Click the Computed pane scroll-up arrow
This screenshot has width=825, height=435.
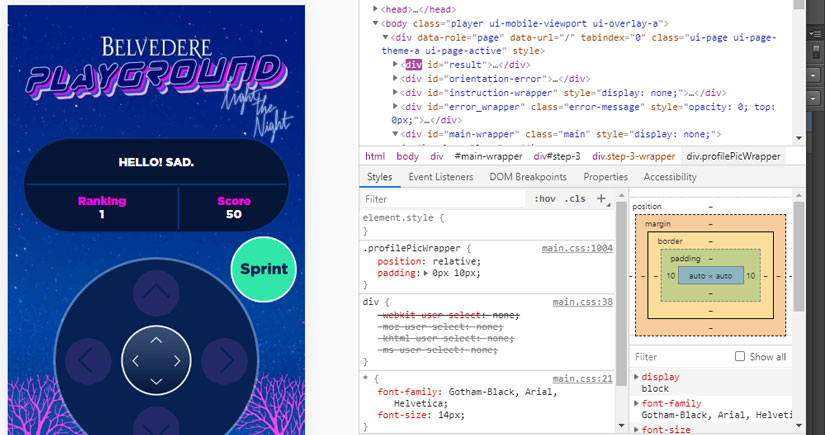tap(799, 195)
